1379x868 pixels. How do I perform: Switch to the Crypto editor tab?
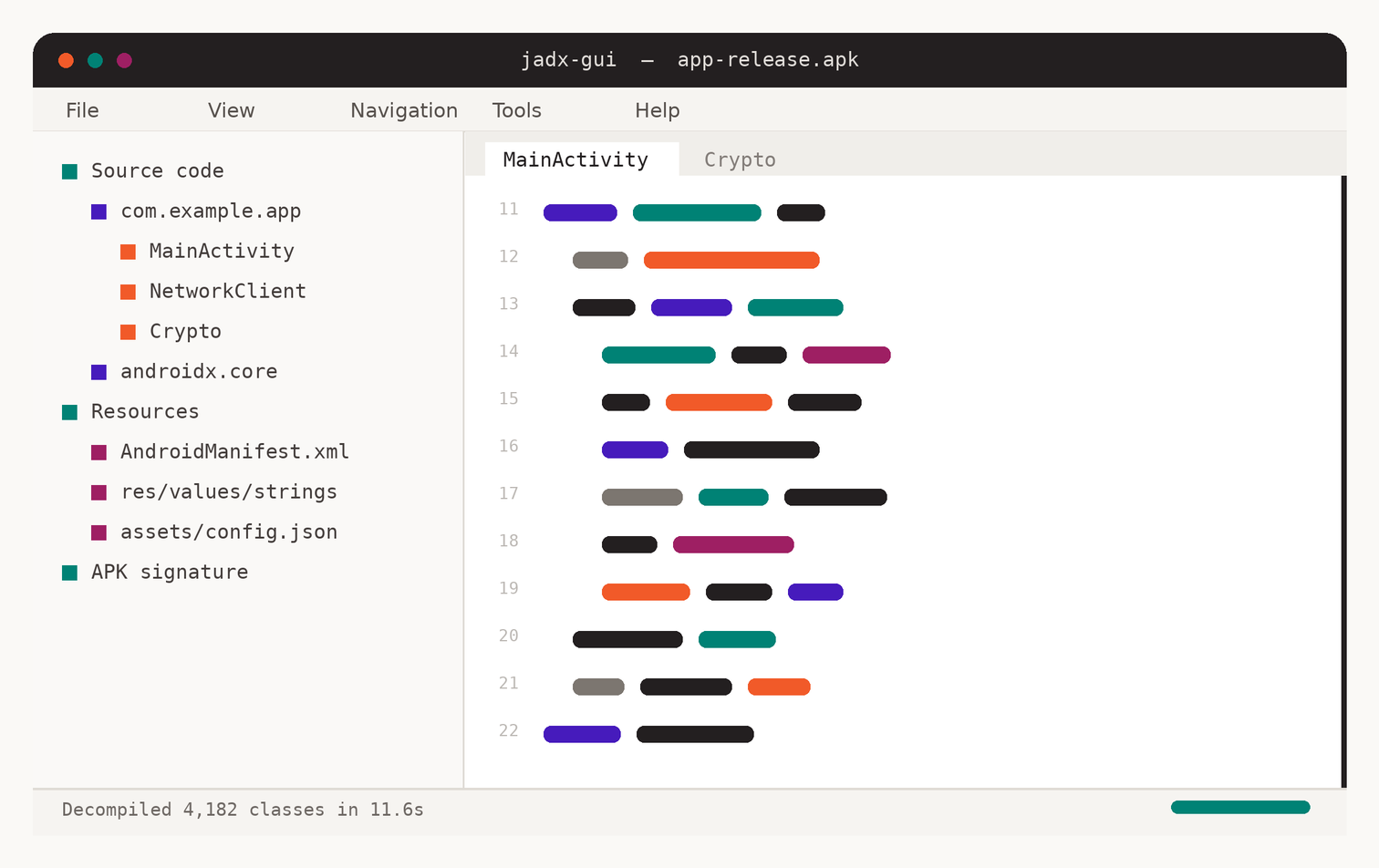[x=740, y=160]
